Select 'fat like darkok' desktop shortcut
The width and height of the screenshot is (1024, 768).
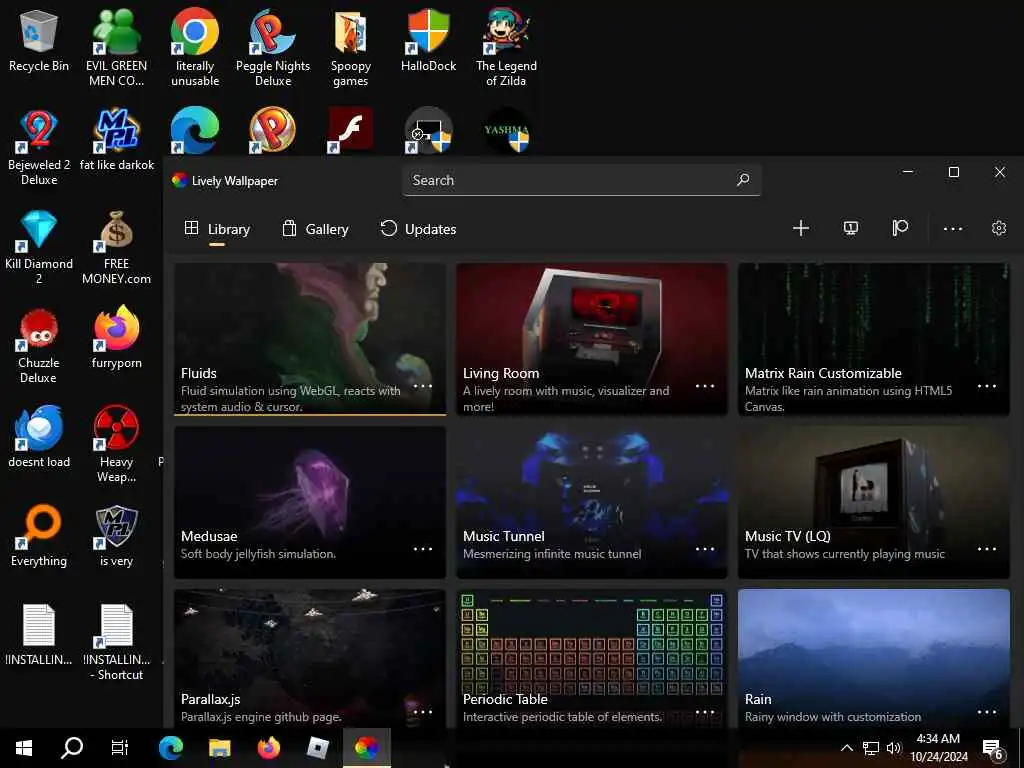pos(116,140)
